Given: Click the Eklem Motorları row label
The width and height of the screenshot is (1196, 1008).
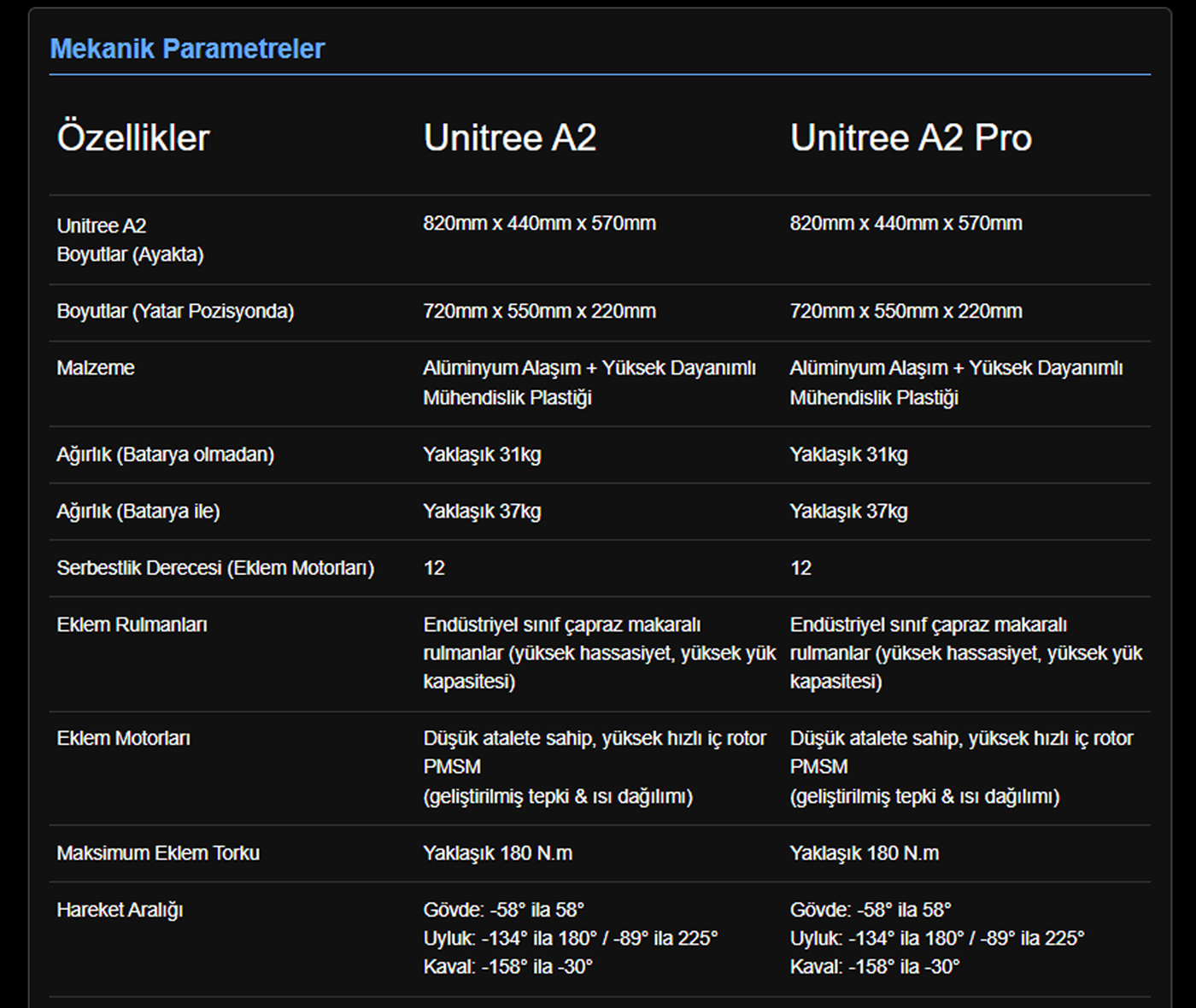Looking at the screenshot, I should [123, 738].
